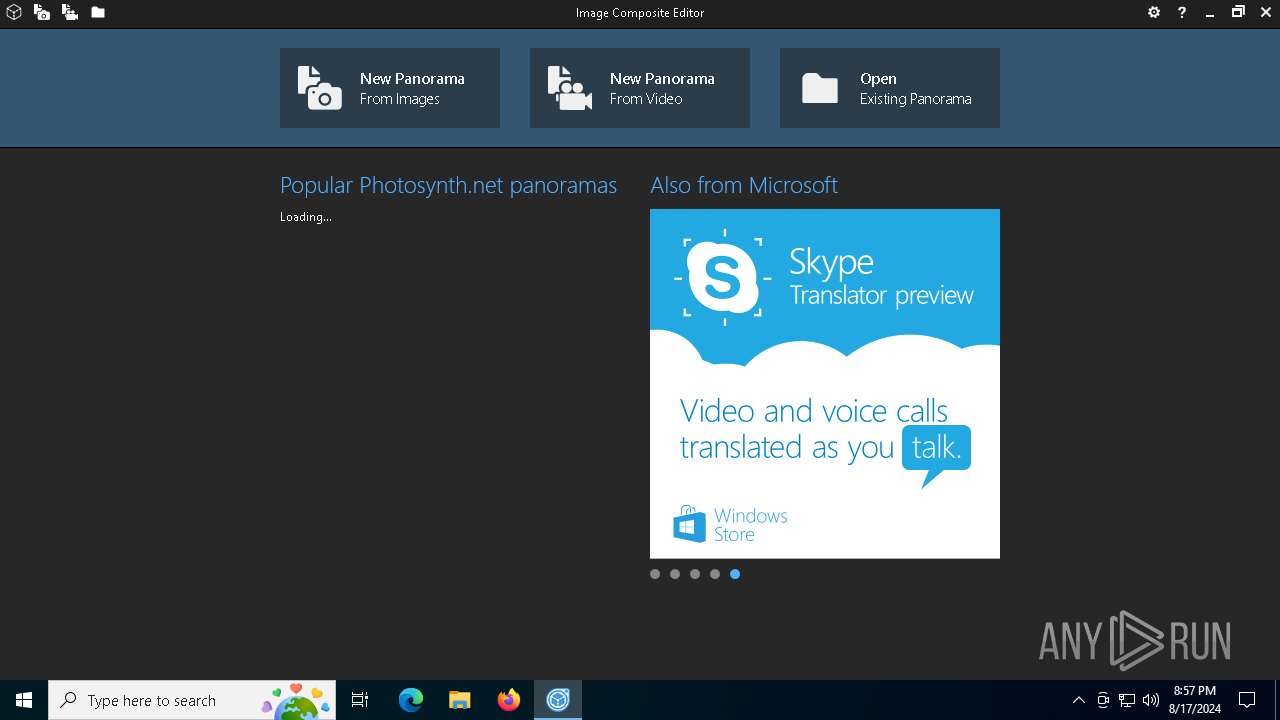Click the open panorama folder titlebar icon

point(98,13)
